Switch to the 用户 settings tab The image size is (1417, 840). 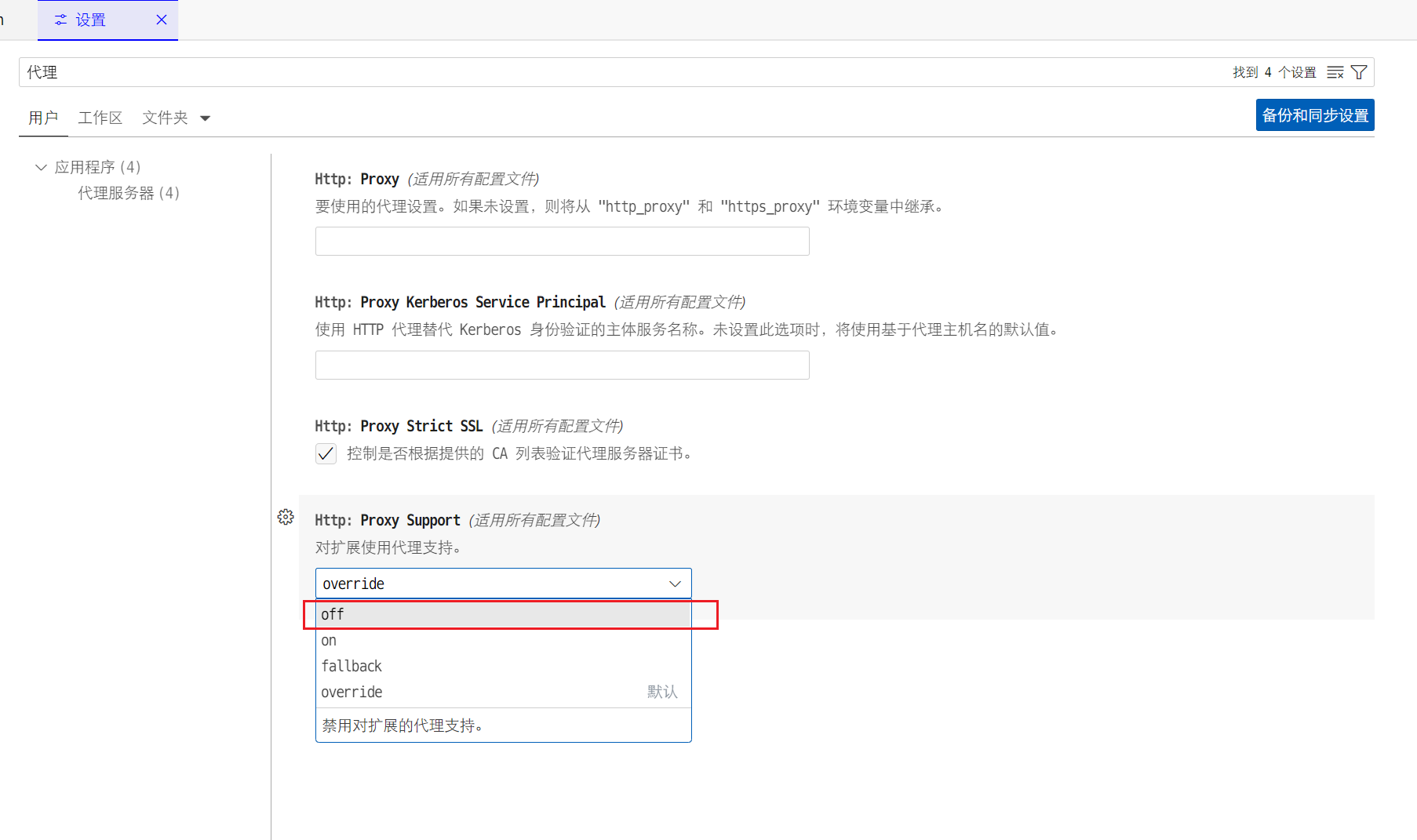[x=43, y=118]
